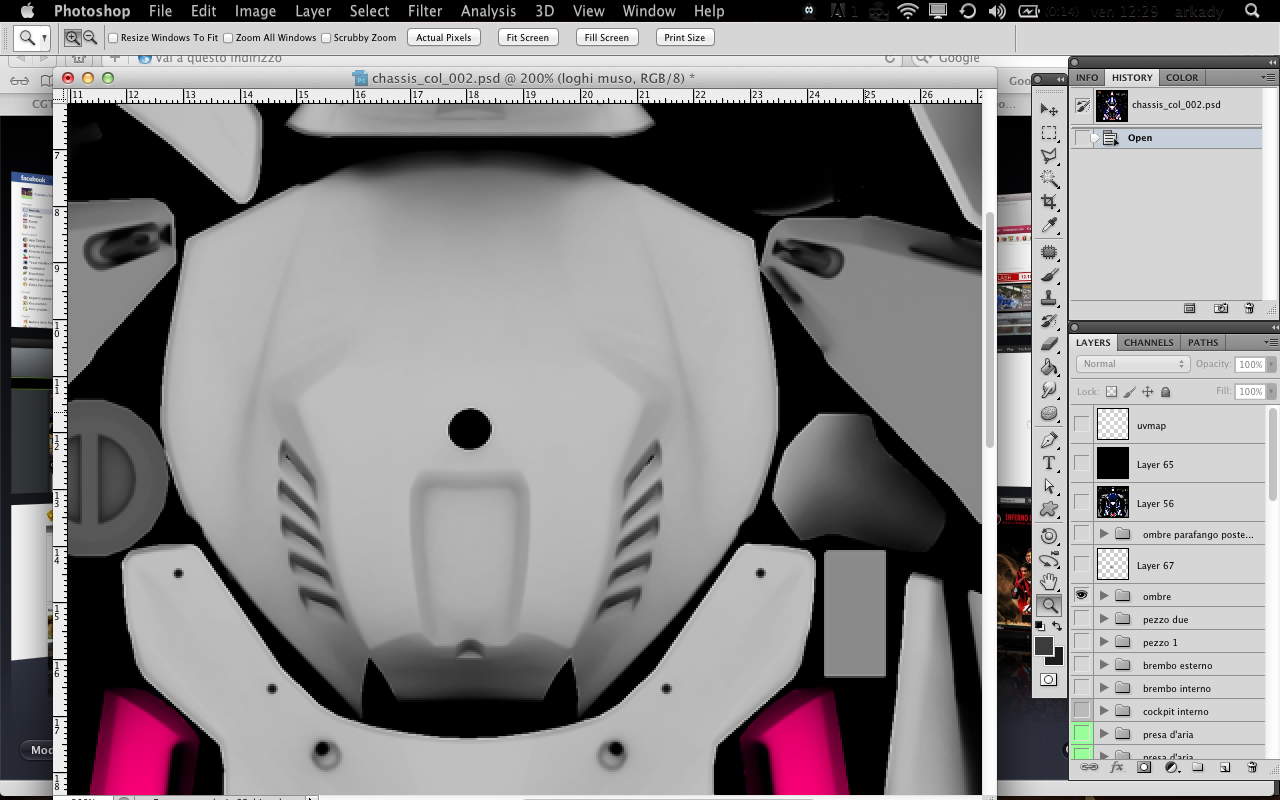Image resolution: width=1280 pixels, height=800 pixels.
Task: Select the Type tool
Action: pyautogui.click(x=1049, y=463)
